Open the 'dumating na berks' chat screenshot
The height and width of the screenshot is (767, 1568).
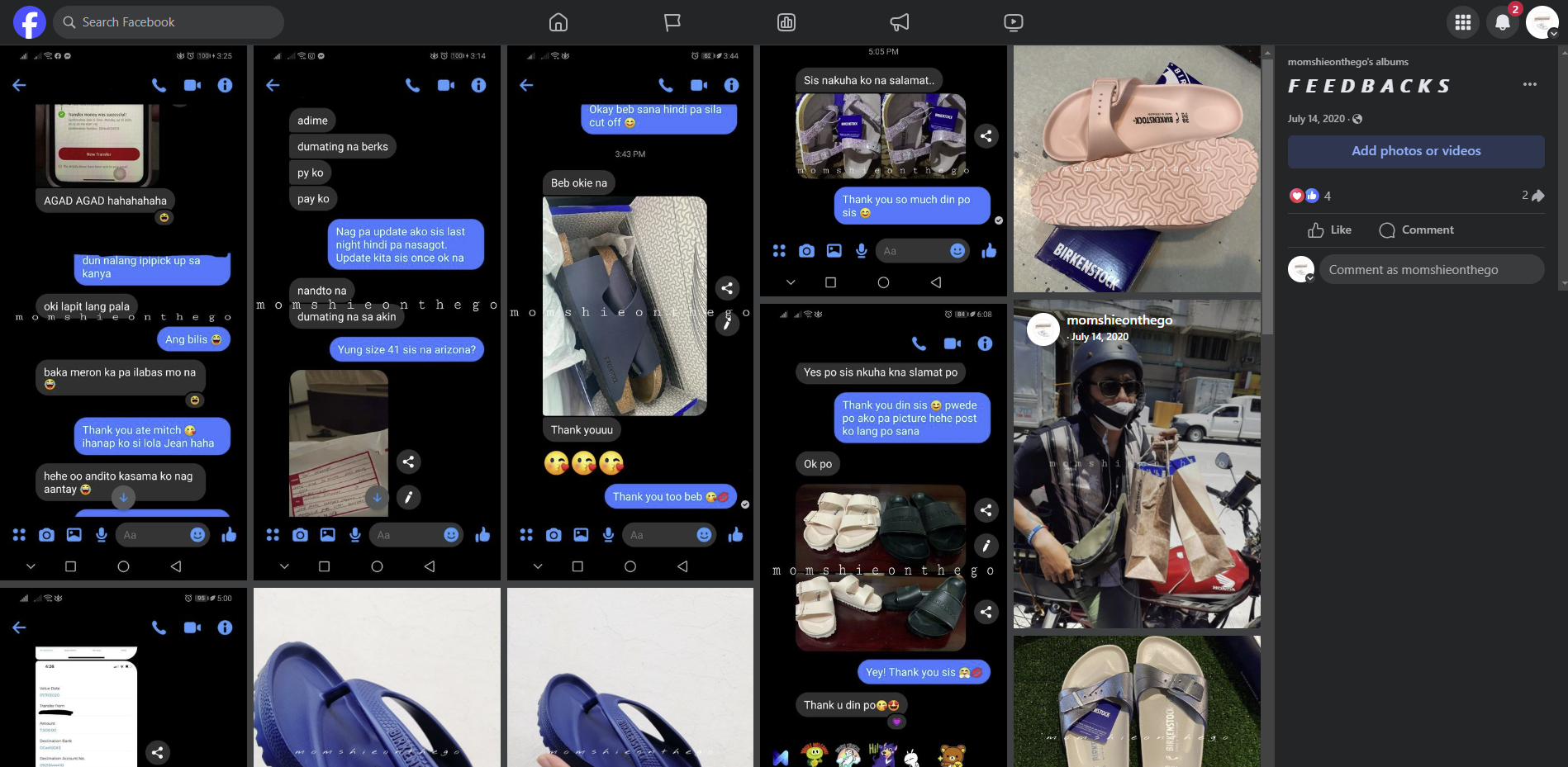(x=377, y=313)
